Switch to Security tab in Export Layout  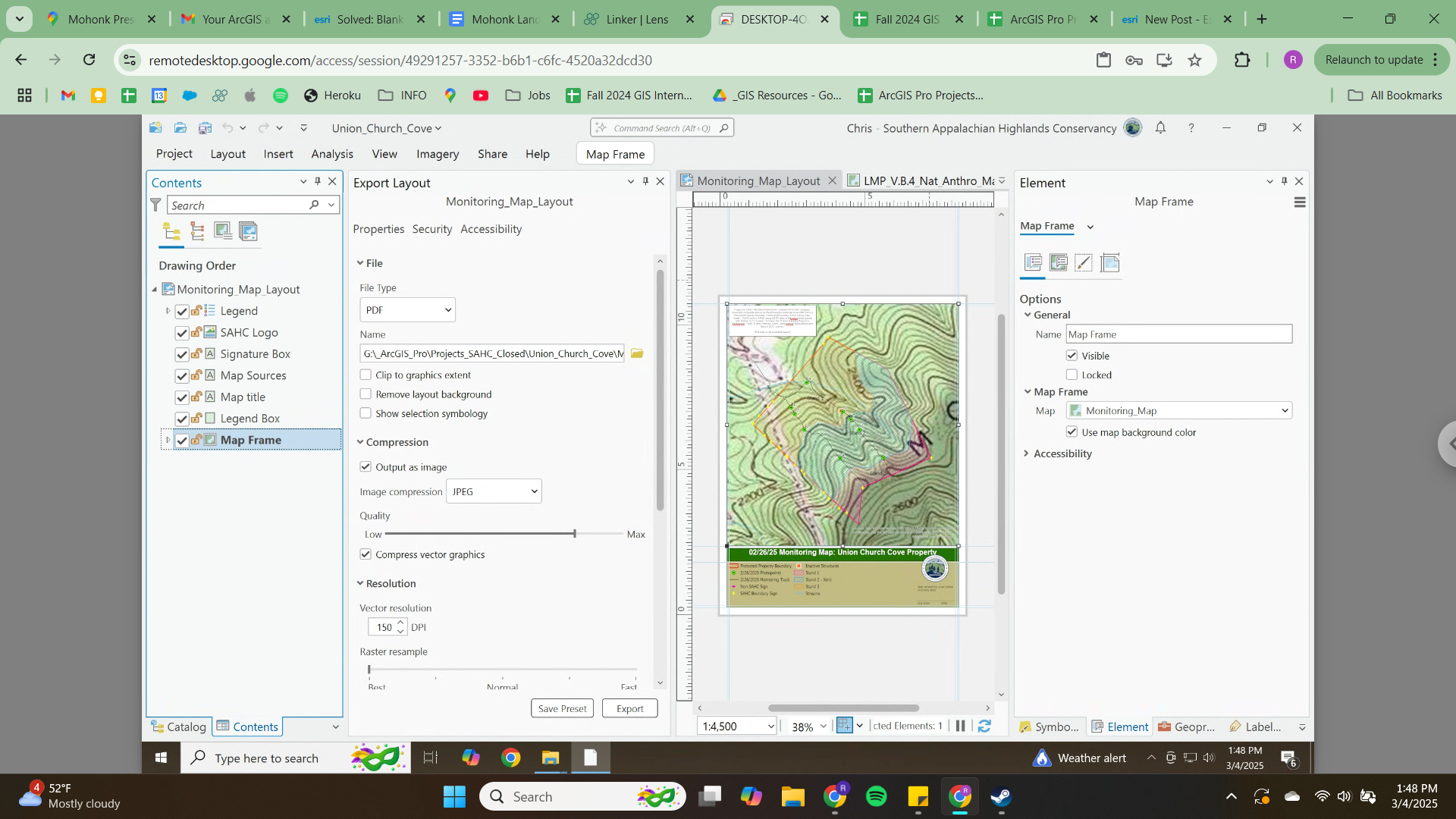point(432,229)
